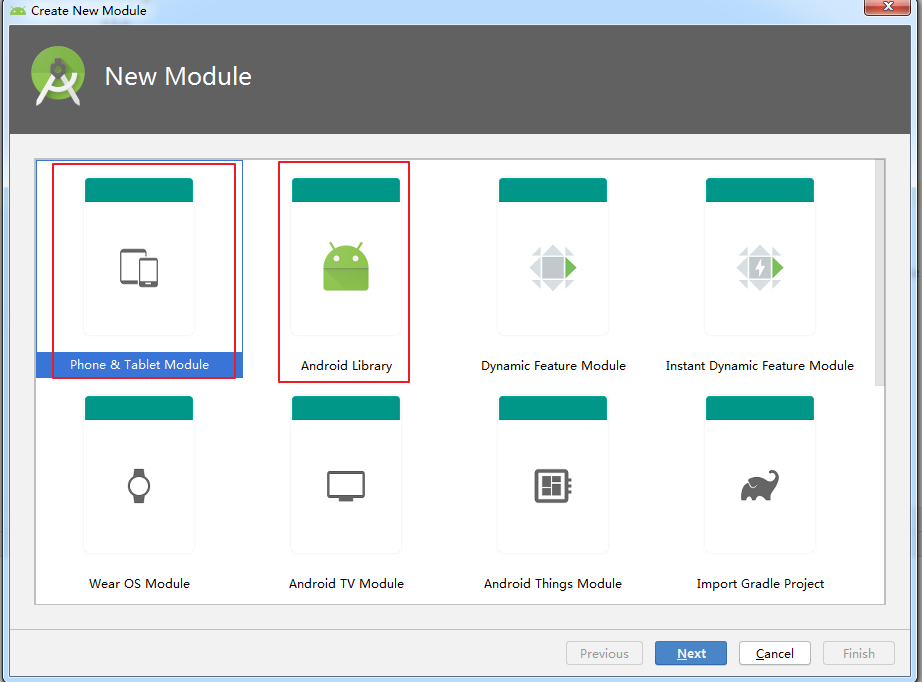Click the Android Things Module label
The width and height of the screenshot is (922, 682).
point(553,584)
